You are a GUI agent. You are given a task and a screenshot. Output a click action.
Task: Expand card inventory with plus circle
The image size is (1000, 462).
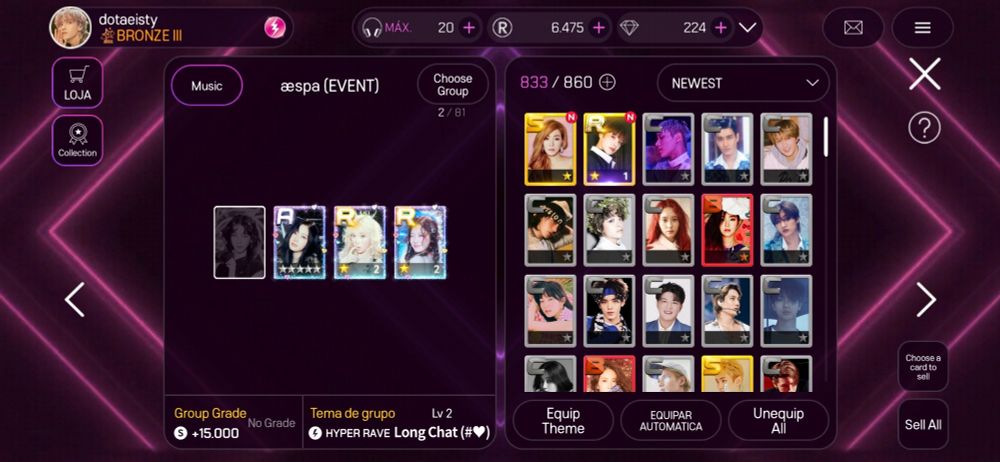click(608, 82)
